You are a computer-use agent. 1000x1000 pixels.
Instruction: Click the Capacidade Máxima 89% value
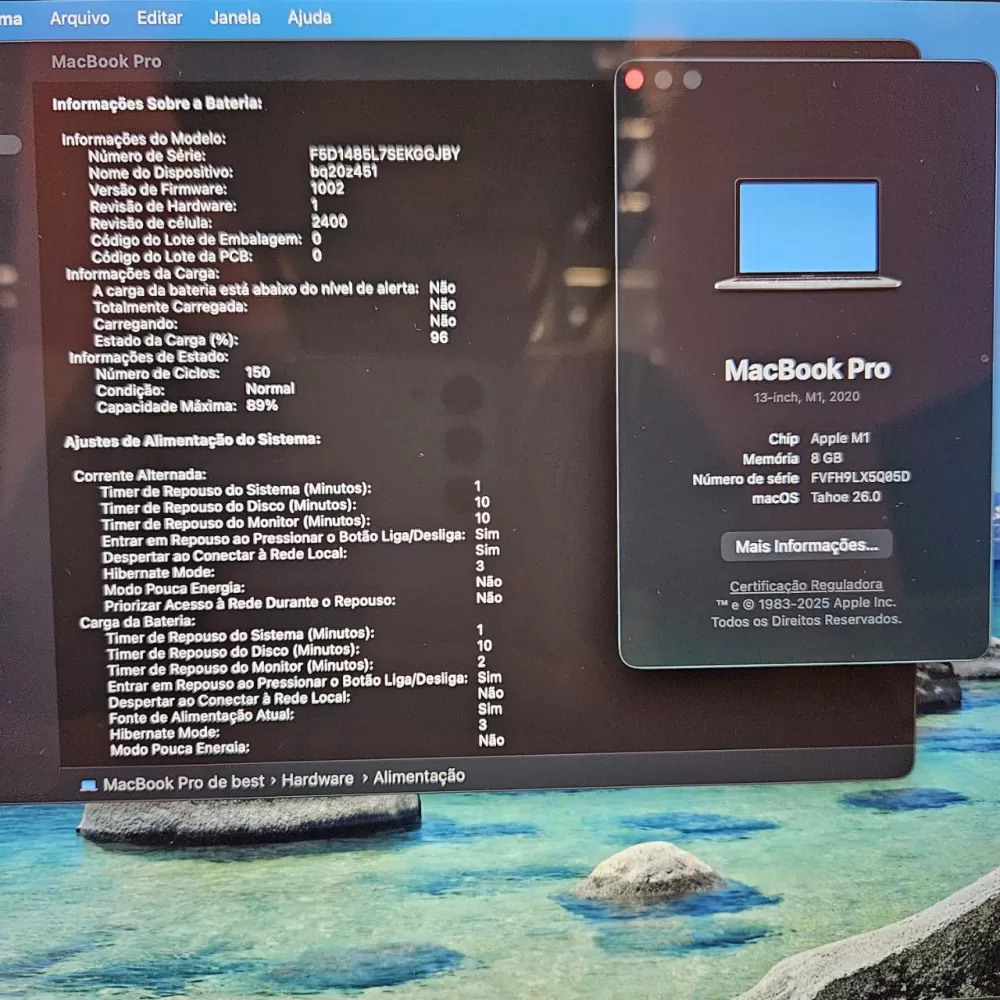point(261,406)
